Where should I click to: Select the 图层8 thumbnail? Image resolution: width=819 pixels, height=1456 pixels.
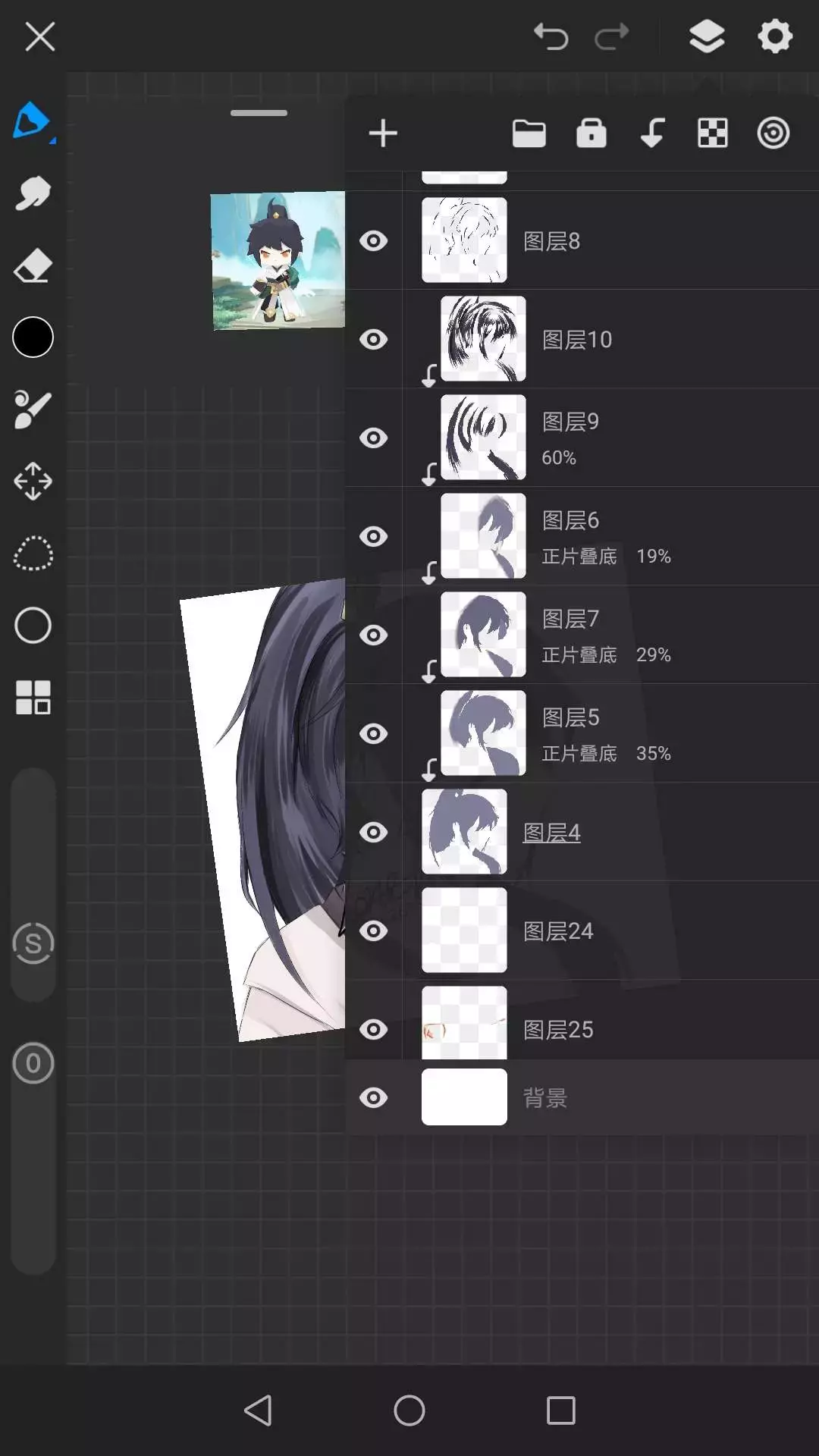pyautogui.click(x=464, y=240)
